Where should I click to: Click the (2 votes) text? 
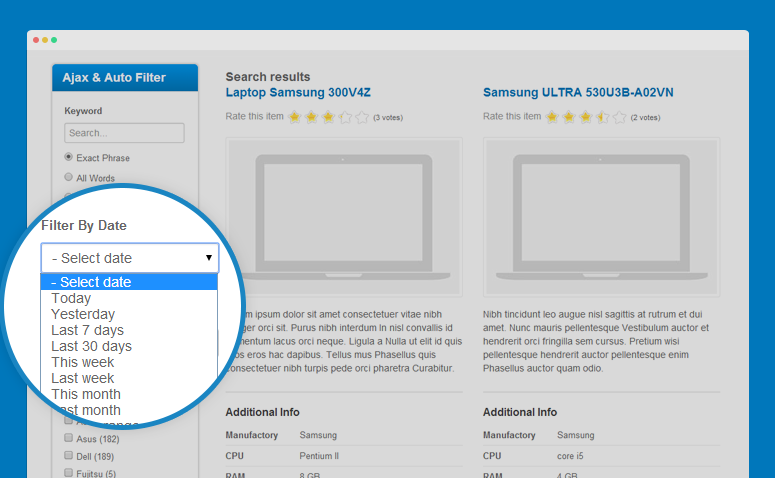pos(646,118)
